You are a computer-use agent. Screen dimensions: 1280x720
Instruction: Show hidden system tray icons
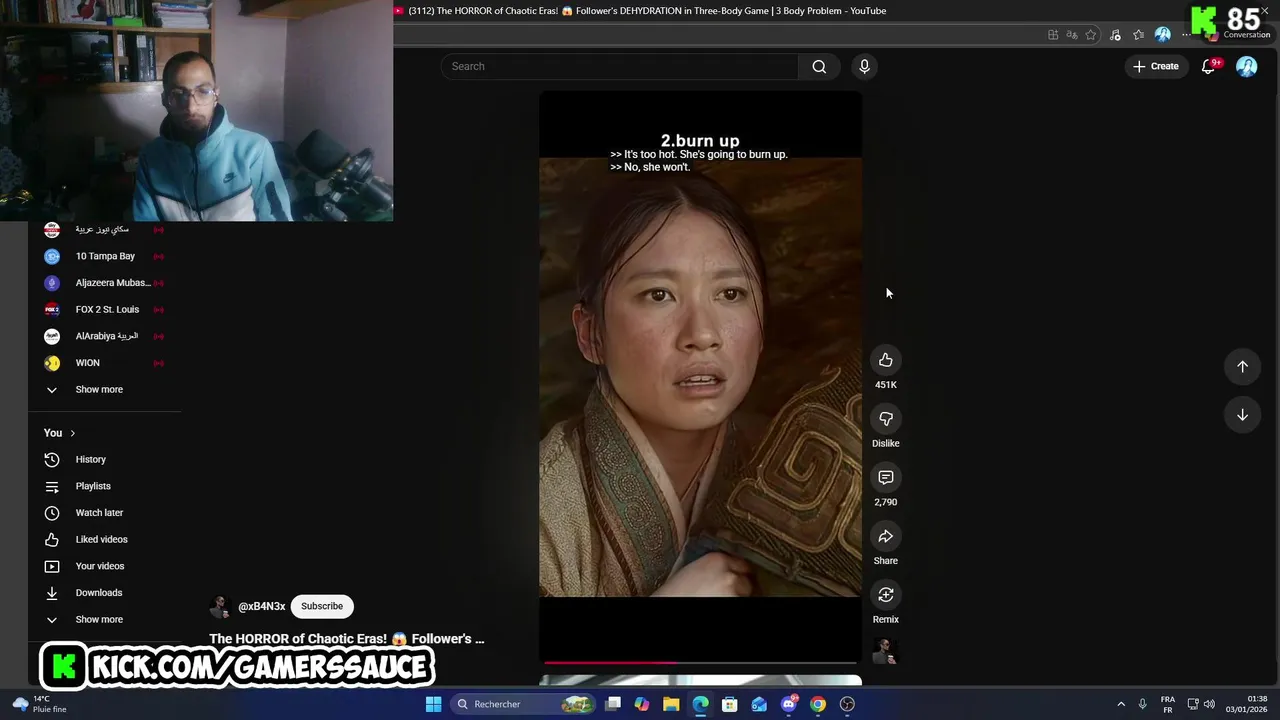pos(1121,704)
